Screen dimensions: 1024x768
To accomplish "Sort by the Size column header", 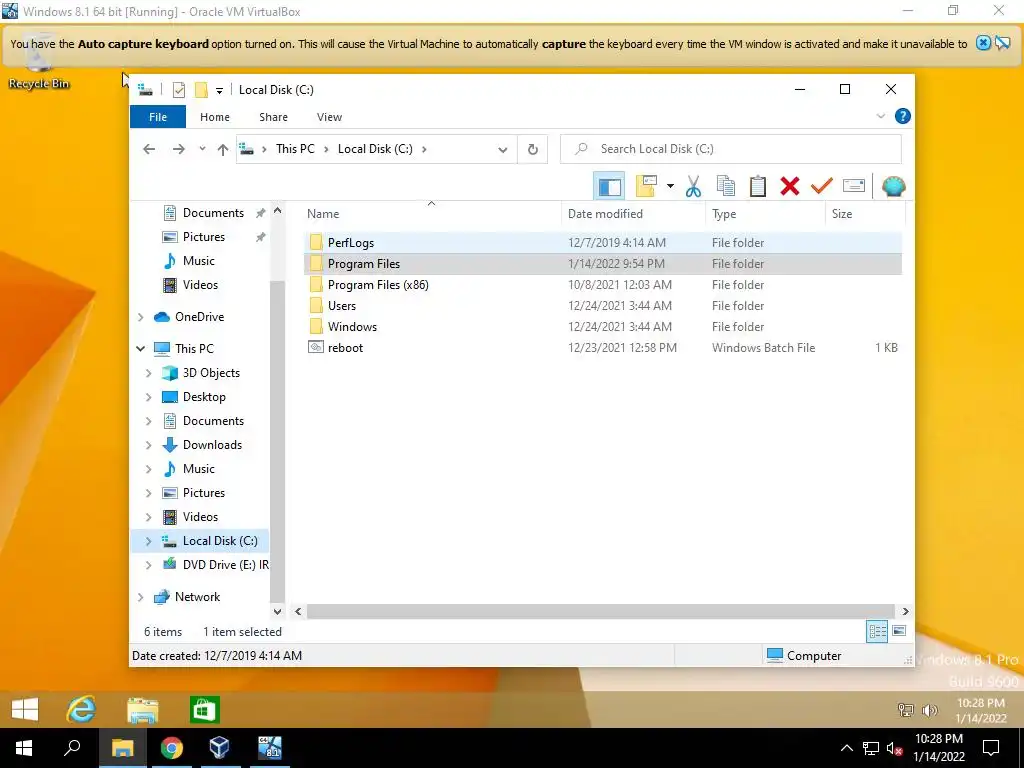I will (865, 214).
